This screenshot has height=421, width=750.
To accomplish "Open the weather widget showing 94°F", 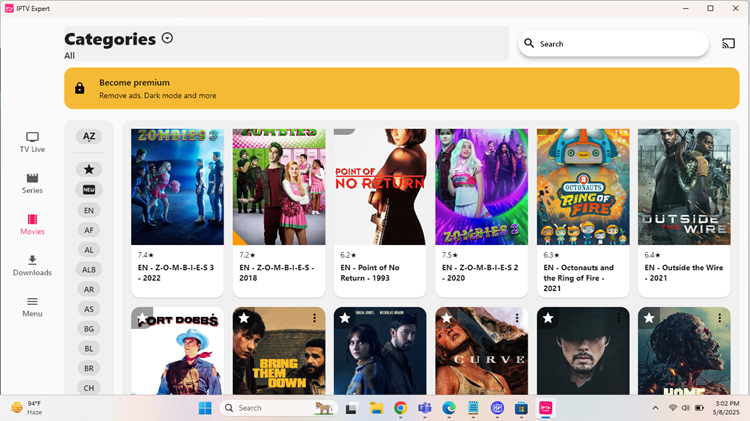I will [x=27, y=408].
